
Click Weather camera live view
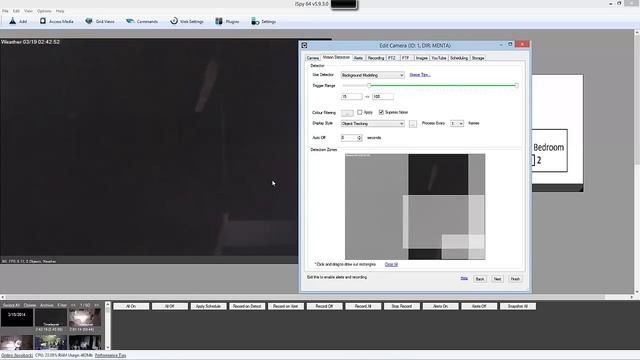(x=149, y=151)
